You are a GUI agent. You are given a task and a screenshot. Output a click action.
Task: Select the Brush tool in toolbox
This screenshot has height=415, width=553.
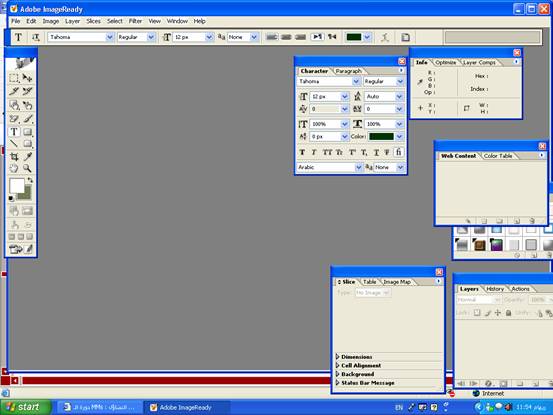tap(28, 119)
